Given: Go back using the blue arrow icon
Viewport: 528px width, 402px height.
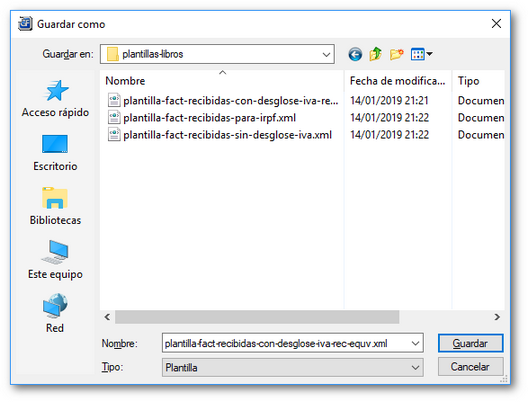Looking at the screenshot, I should 355,54.
